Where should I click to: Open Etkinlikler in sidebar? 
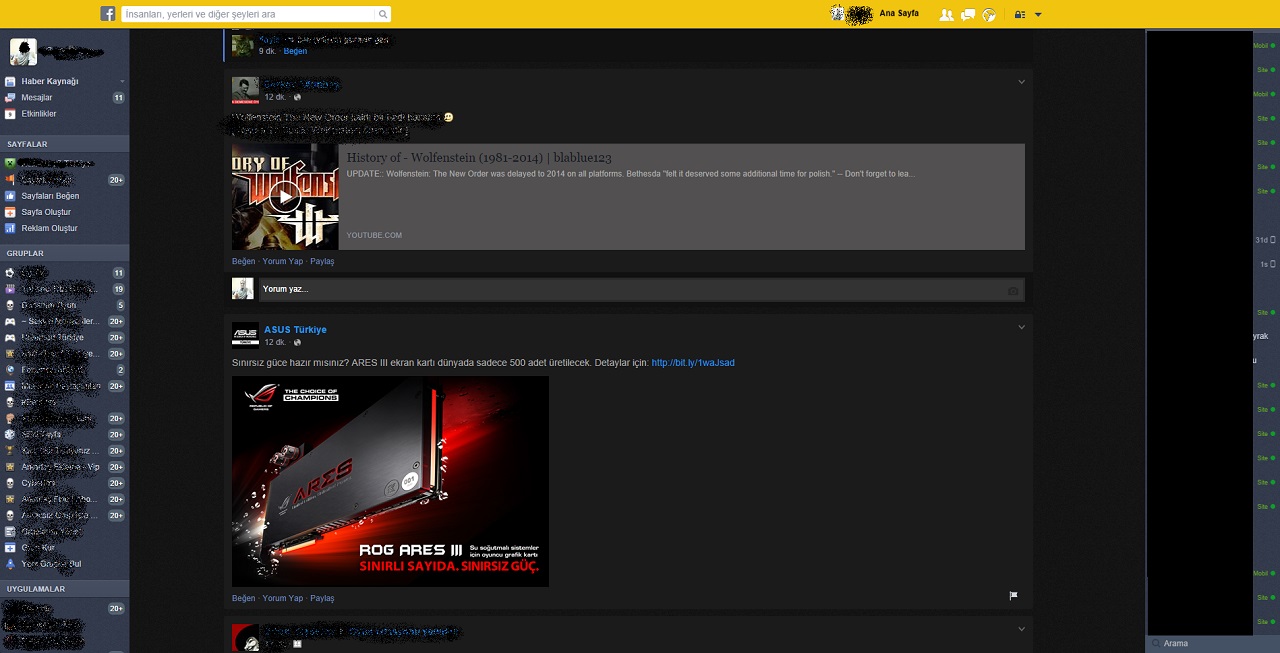pos(39,114)
